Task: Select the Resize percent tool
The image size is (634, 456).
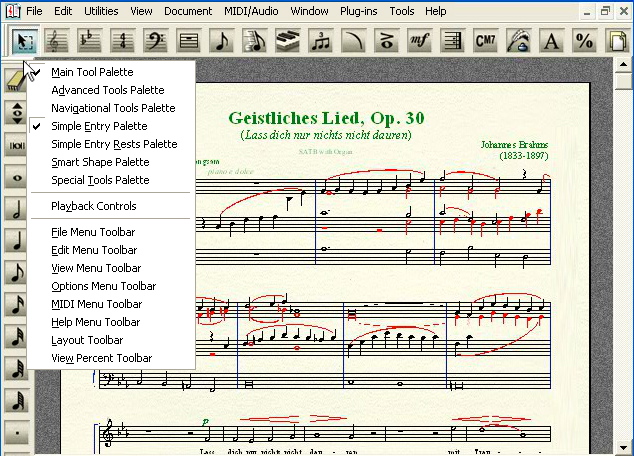Action: (x=584, y=41)
